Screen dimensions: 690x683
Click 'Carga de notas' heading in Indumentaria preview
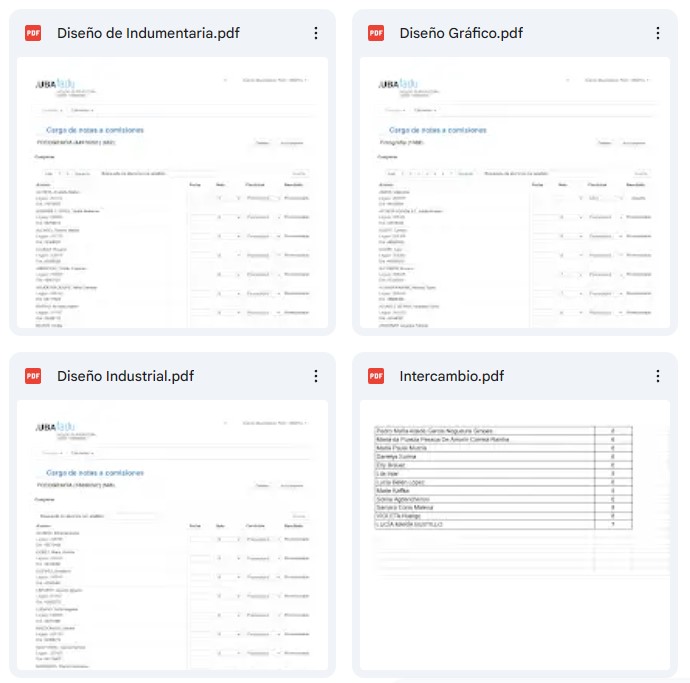pos(95,130)
